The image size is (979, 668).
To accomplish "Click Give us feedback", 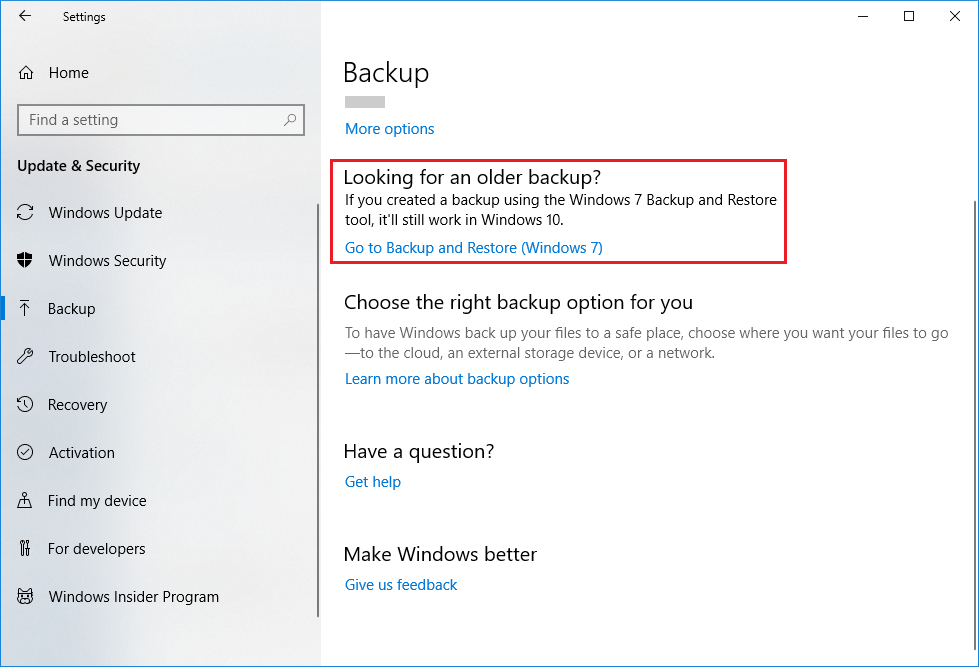I will tap(400, 584).
